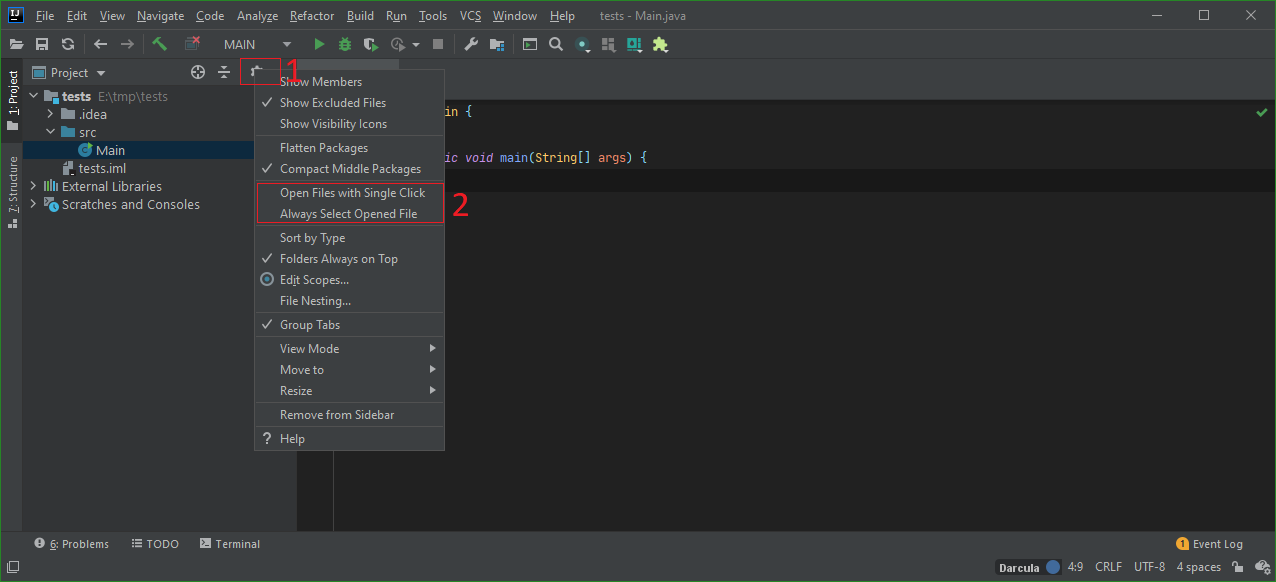Open the TODO tool window
Image resolution: width=1276 pixels, height=582 pixels.
[x=155, y=543]
